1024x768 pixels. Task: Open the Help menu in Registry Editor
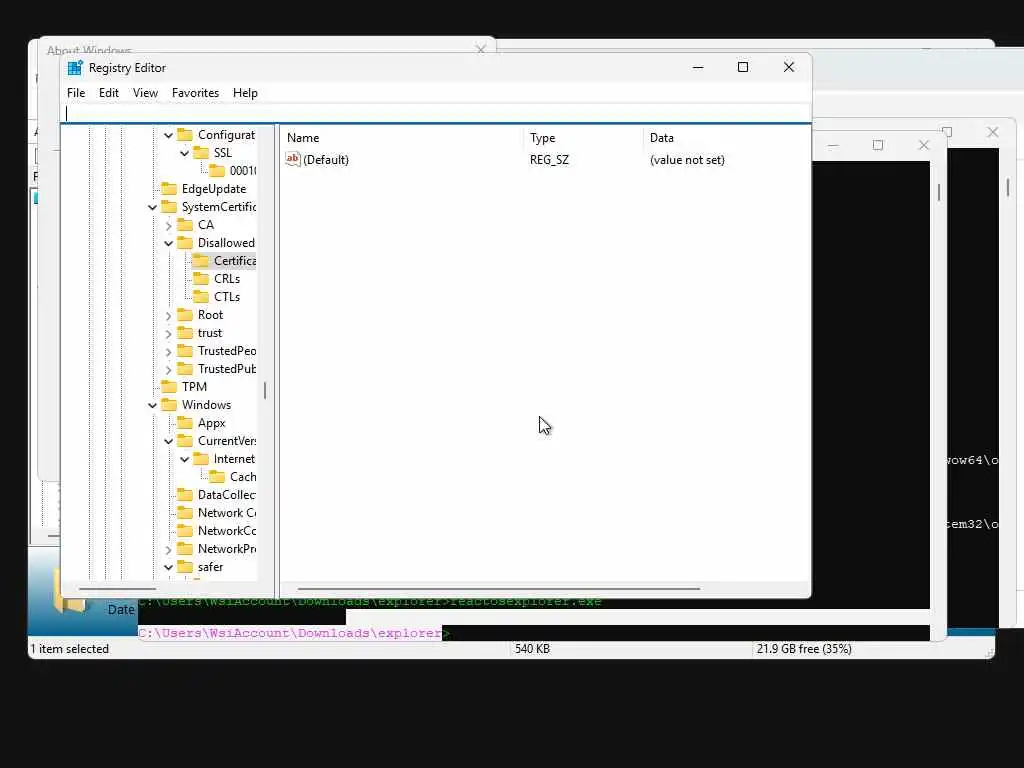click(x=245, y=93)
